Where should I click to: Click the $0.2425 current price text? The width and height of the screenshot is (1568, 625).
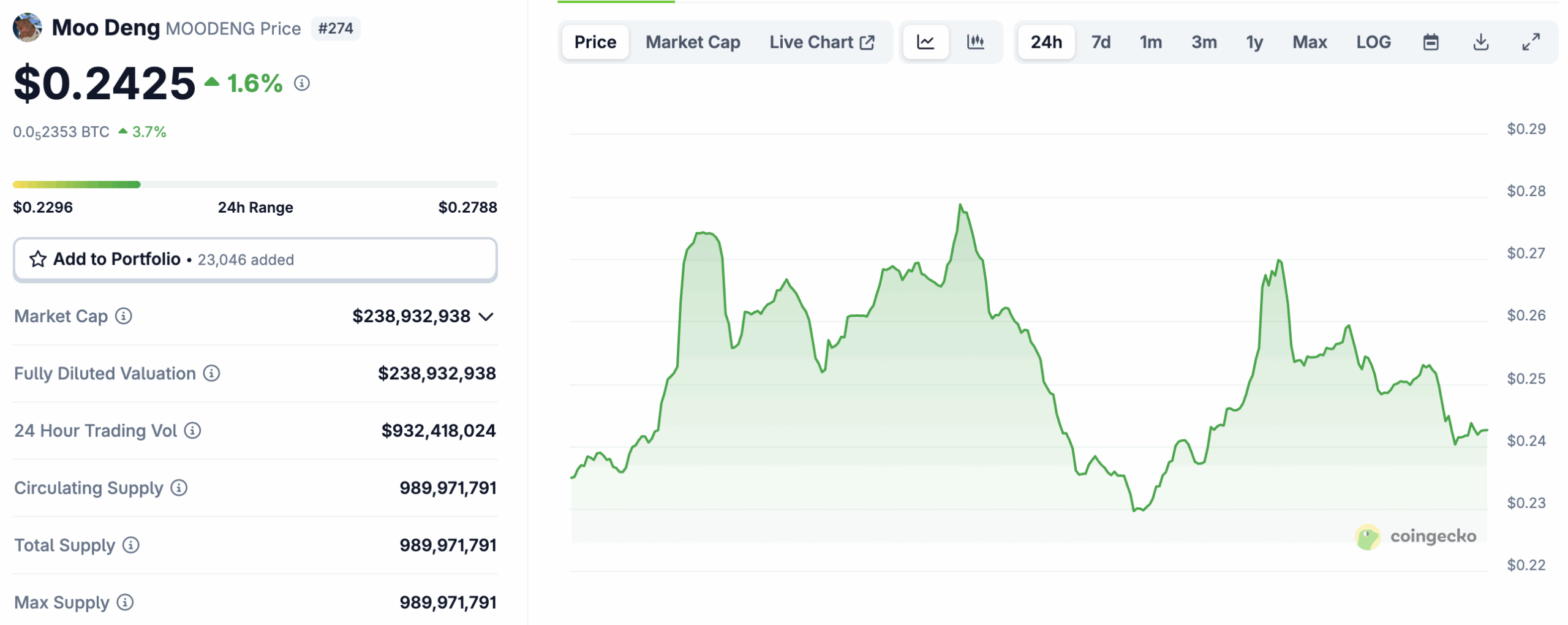point(104,83)
